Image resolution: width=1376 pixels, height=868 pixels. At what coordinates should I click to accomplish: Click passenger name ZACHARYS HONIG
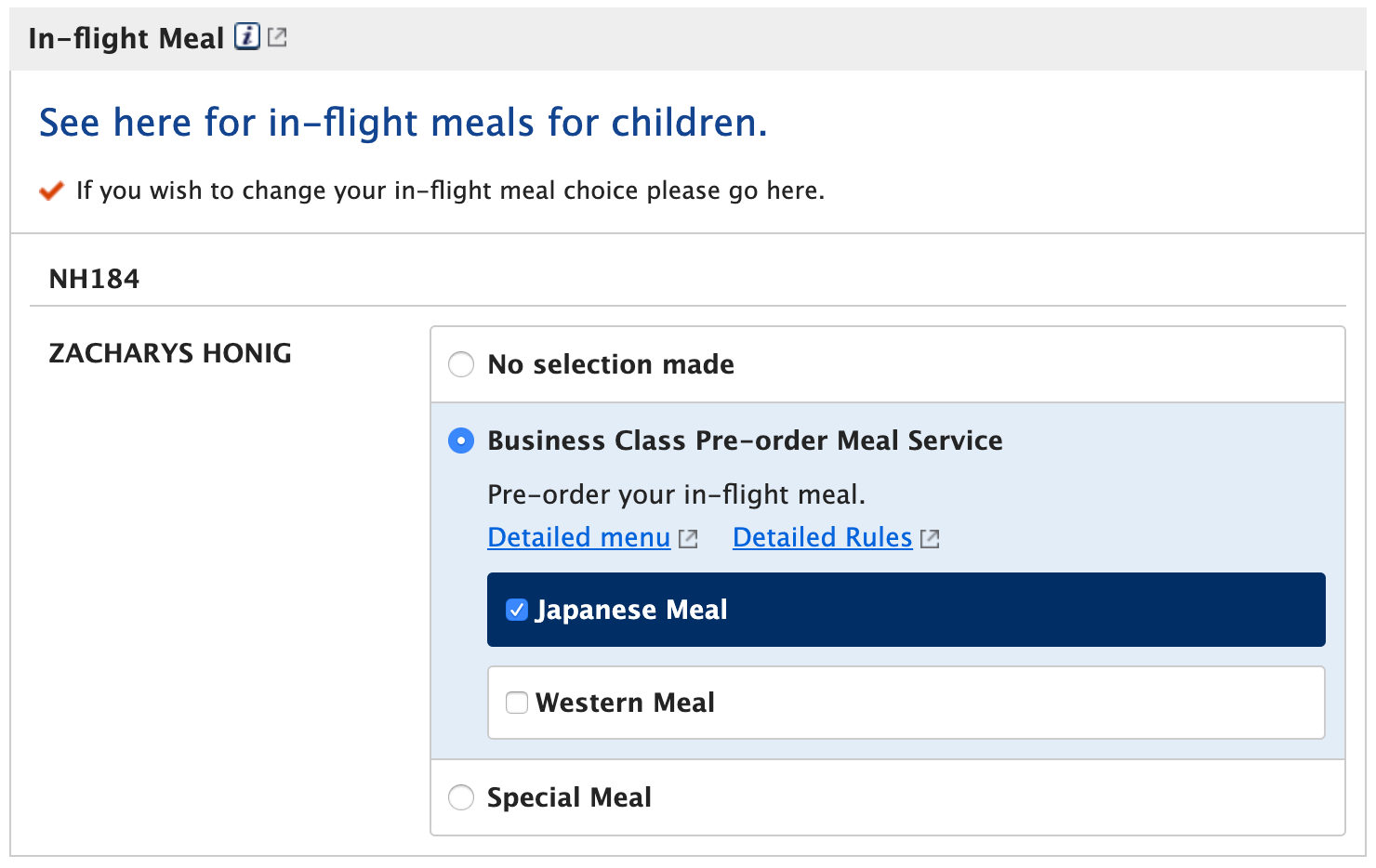click(170, 353)
